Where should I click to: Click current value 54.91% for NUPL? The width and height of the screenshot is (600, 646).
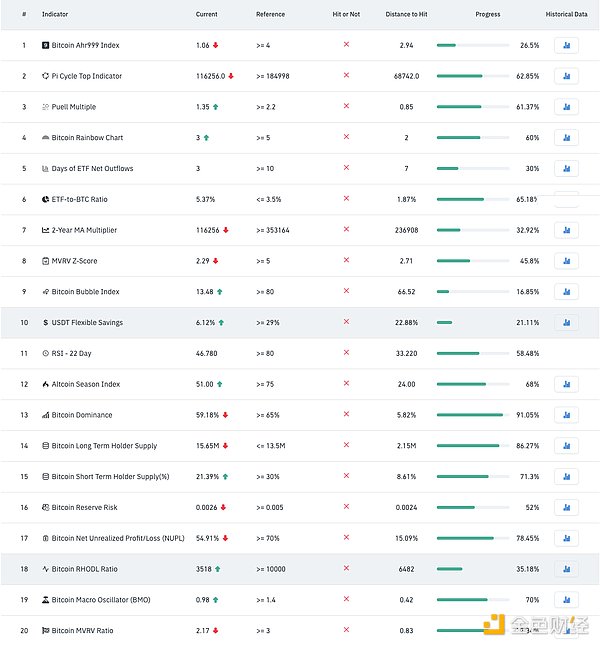[x=207, y=538]
